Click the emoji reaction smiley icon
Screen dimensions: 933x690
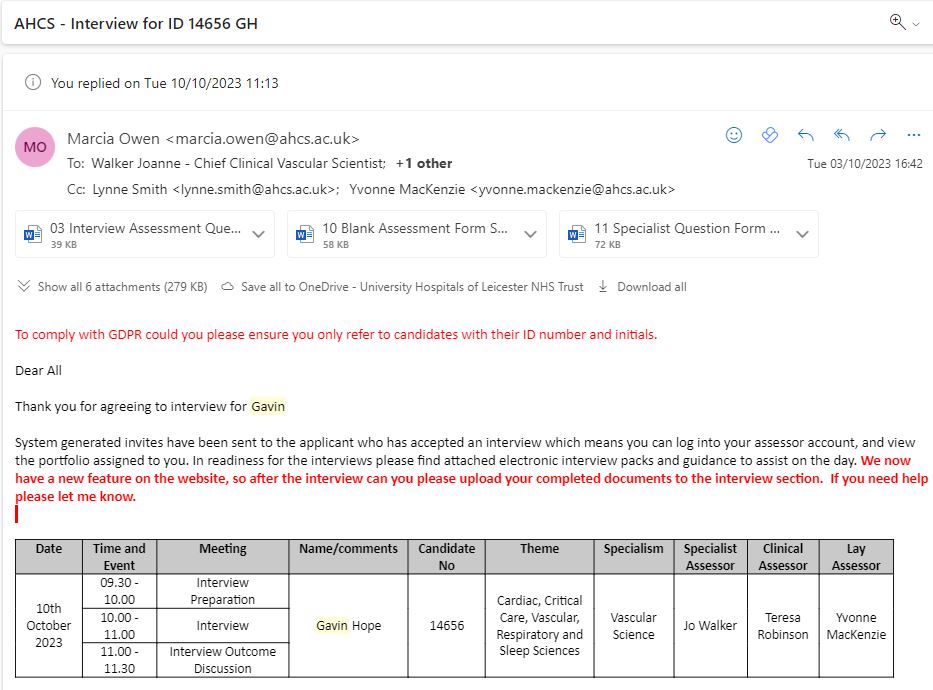click(734, 135)
